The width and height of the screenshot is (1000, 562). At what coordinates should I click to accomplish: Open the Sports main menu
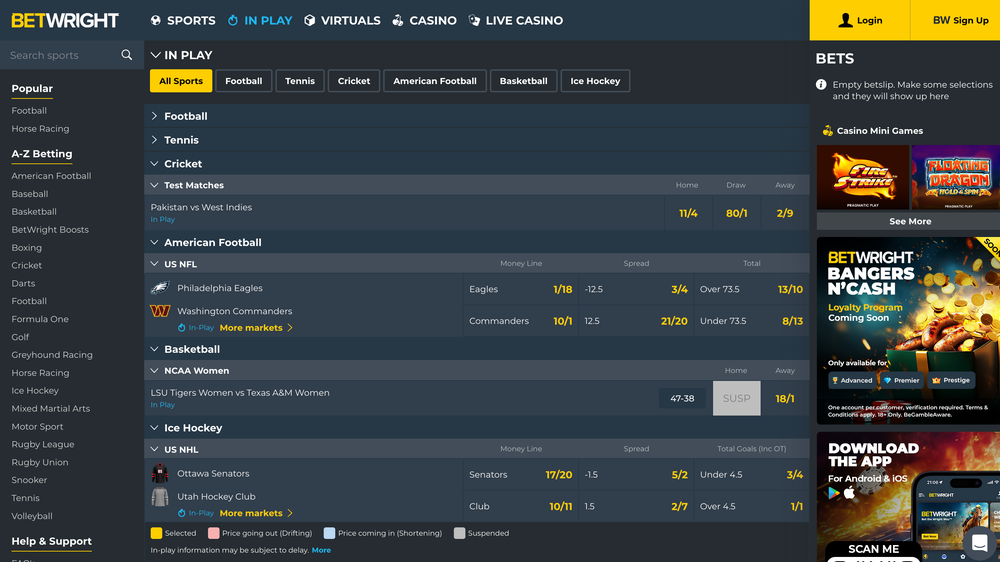coord(183,20)
